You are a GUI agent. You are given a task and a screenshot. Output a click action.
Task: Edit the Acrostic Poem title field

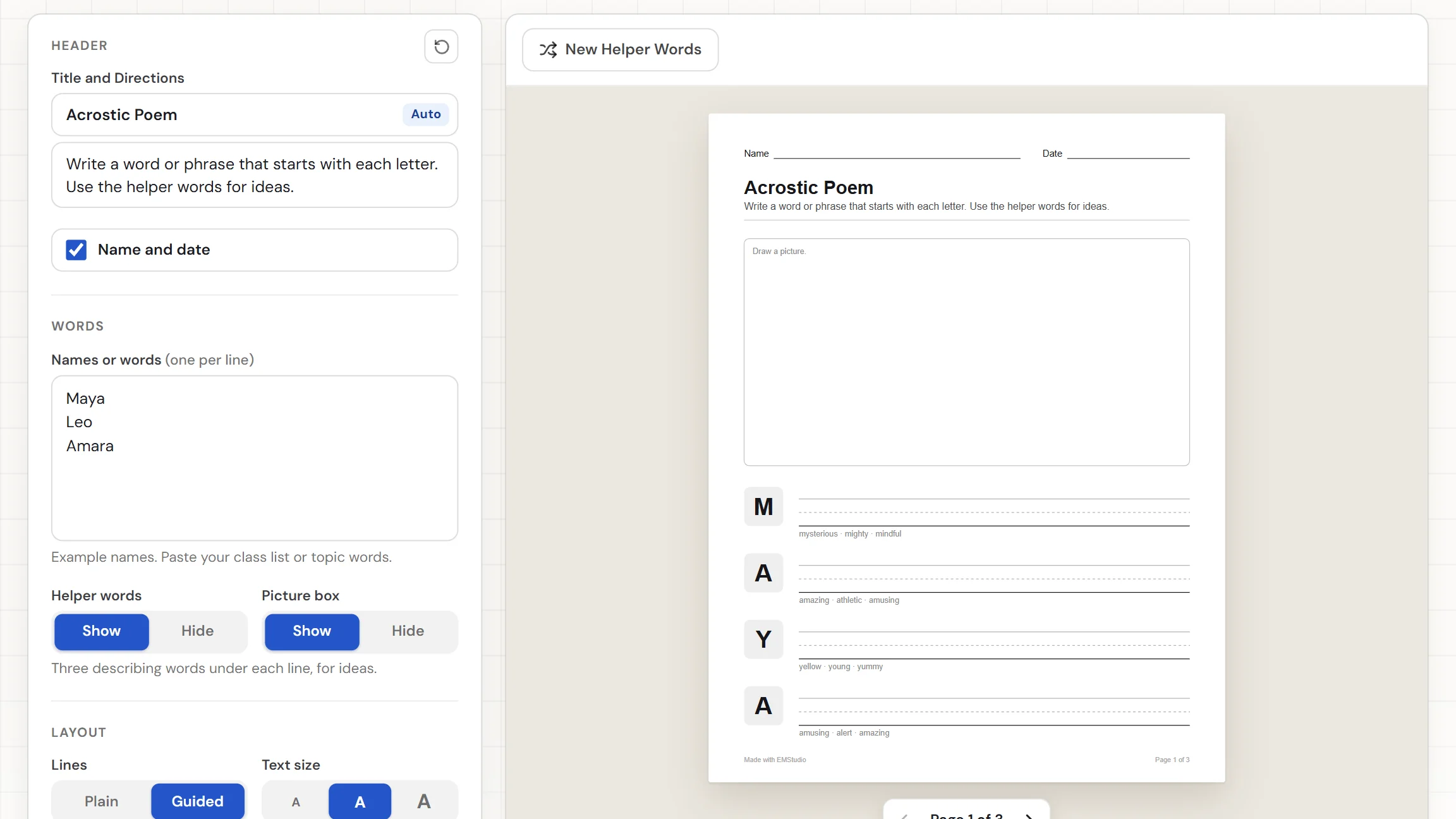click(x=255, y=114)
